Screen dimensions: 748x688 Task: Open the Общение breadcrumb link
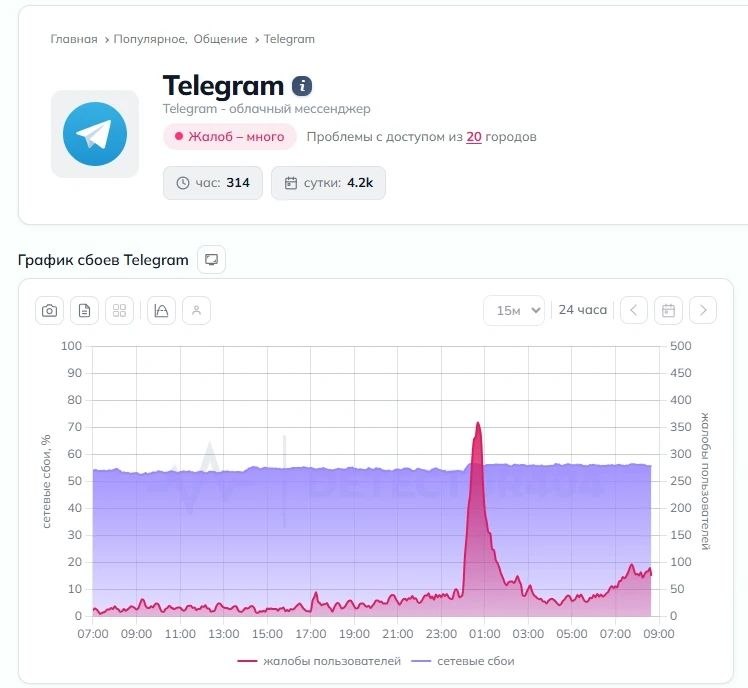[220, 39]
